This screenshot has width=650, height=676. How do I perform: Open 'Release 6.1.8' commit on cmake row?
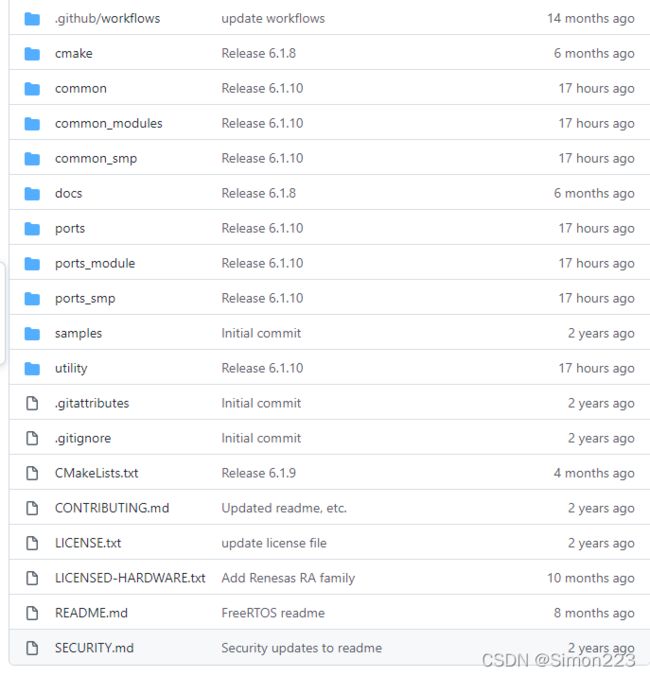pyautogui.click(x=259, y=53)
